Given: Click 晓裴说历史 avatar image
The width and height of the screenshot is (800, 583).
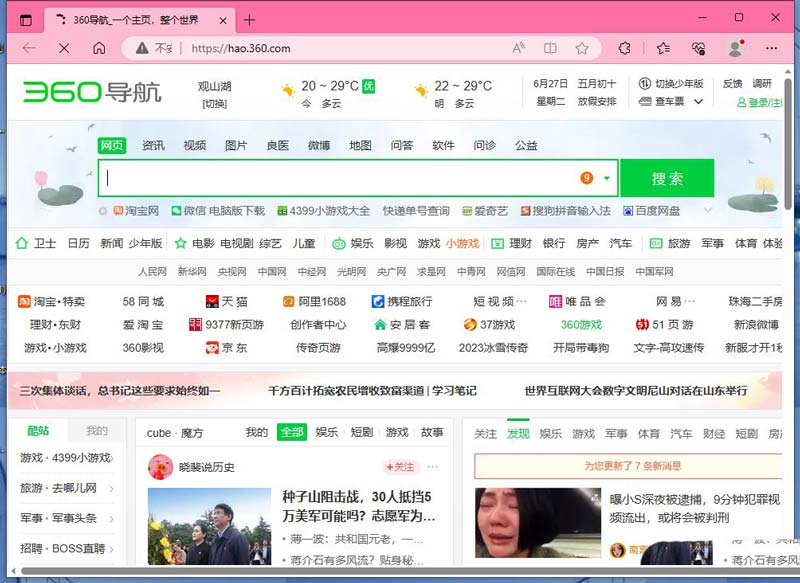Looking at the screenshot, I should [161, 467].
